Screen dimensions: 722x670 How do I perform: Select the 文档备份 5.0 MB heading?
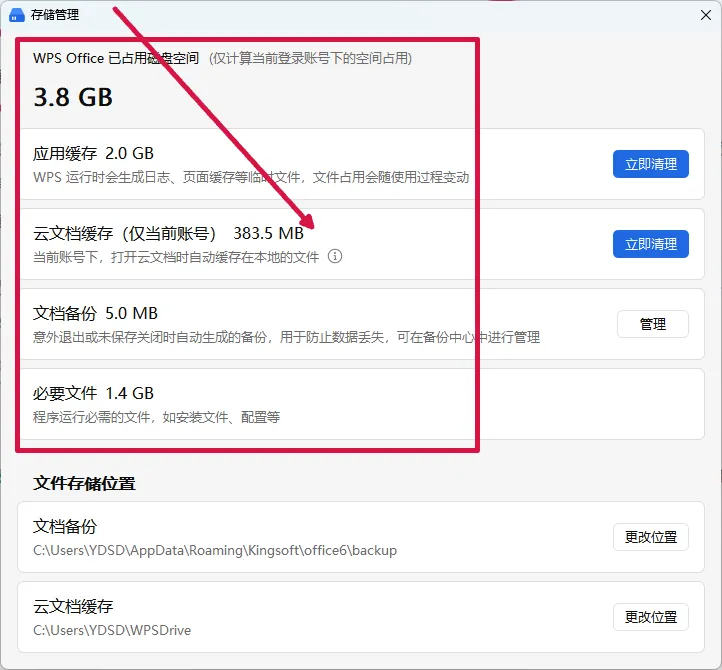tap(95, 314)
